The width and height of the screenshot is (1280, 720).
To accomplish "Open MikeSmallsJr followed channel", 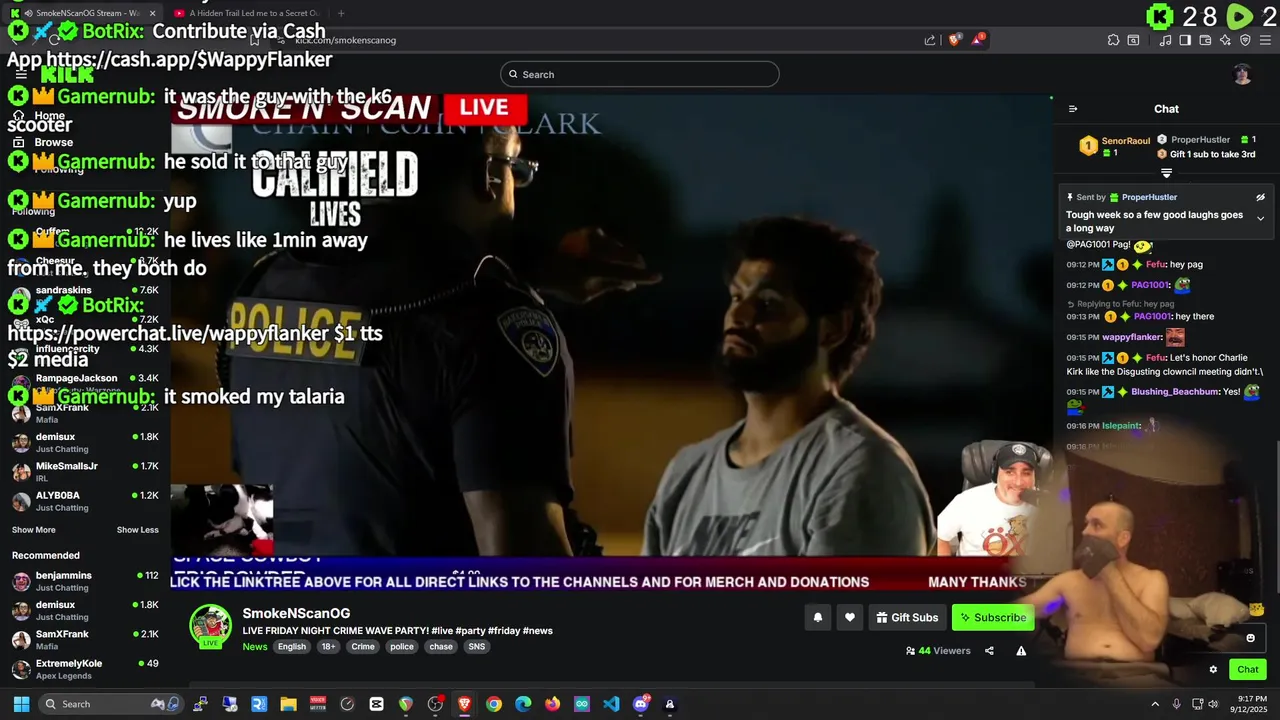I will [x=85, y=472].
